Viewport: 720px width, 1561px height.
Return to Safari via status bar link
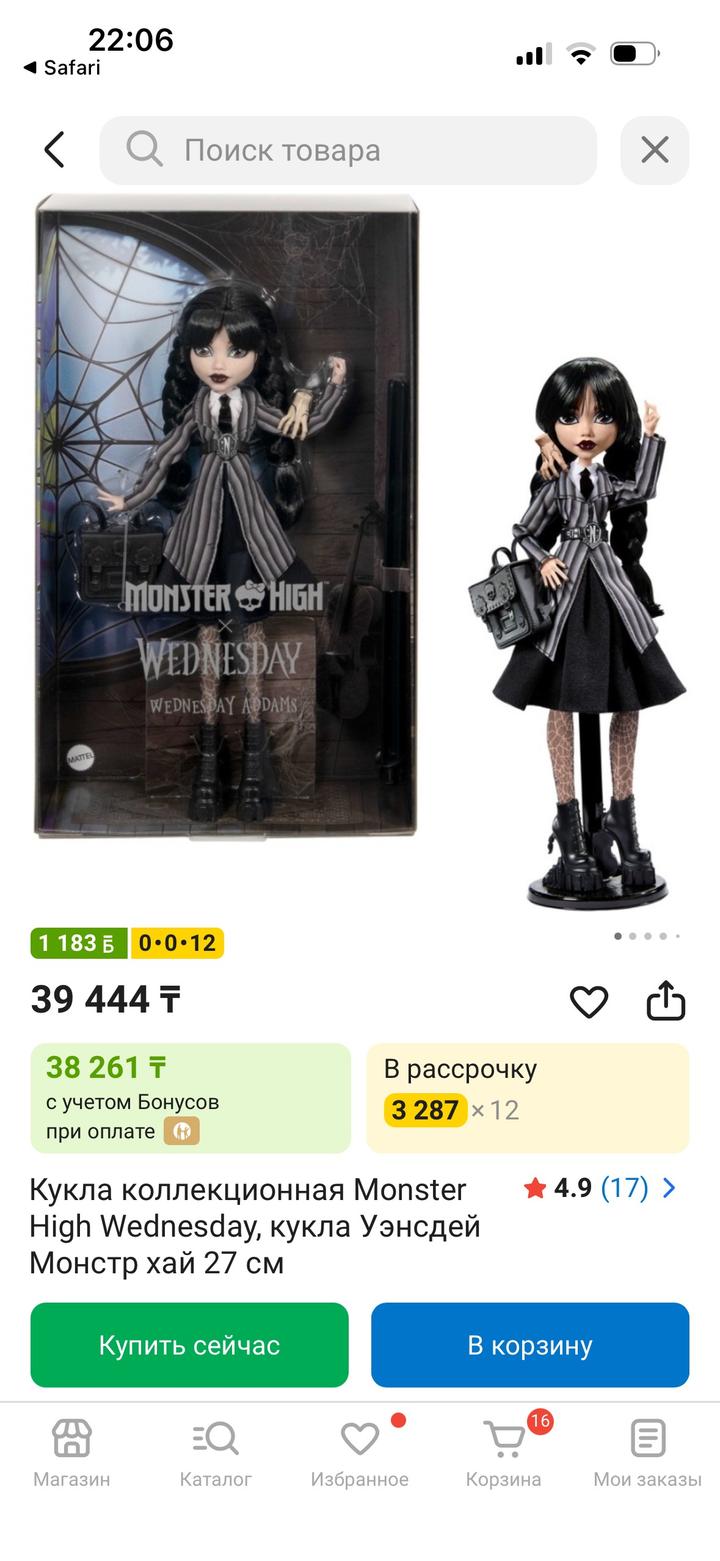(62, 68)
